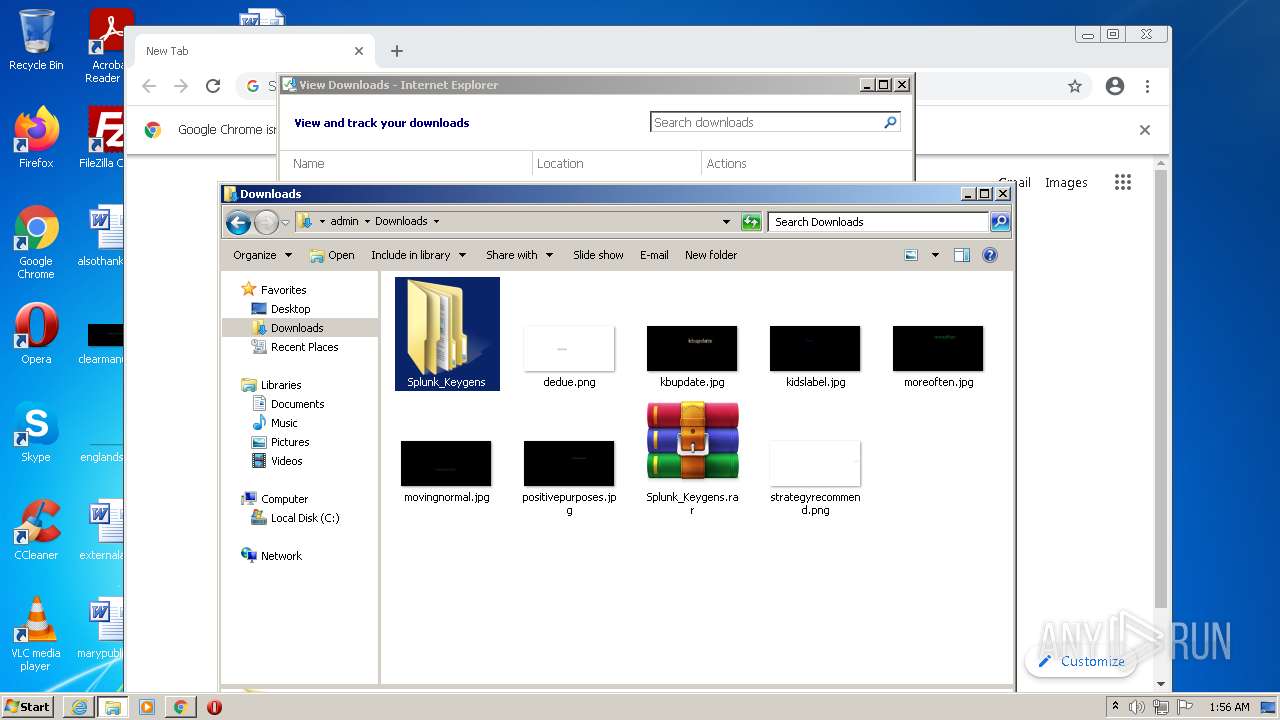Launch Skype from desktop icon
The image size is (1280, 720).
[x=36, y=433]
